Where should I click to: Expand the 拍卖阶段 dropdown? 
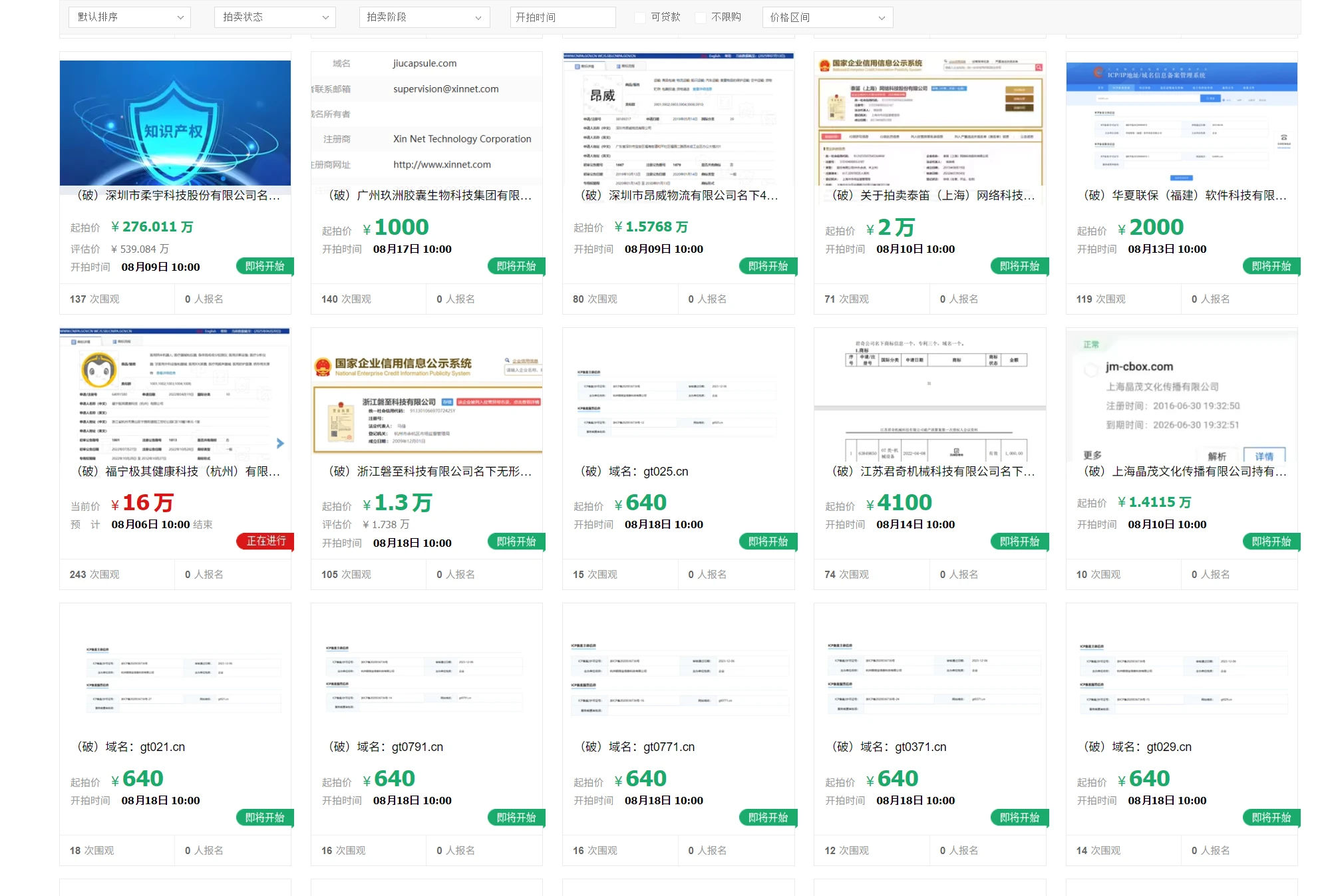(424, 17)
